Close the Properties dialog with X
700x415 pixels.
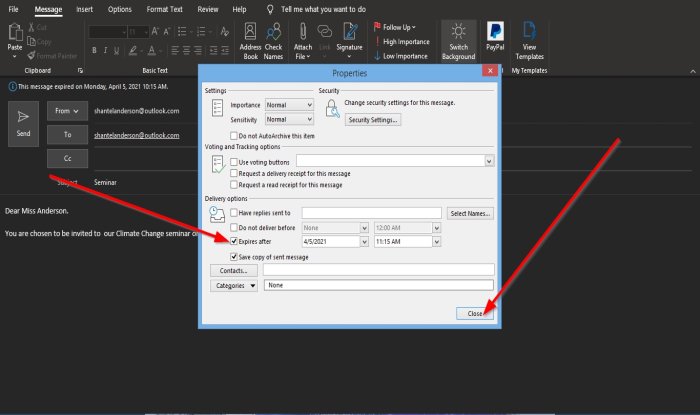(490, 71)
